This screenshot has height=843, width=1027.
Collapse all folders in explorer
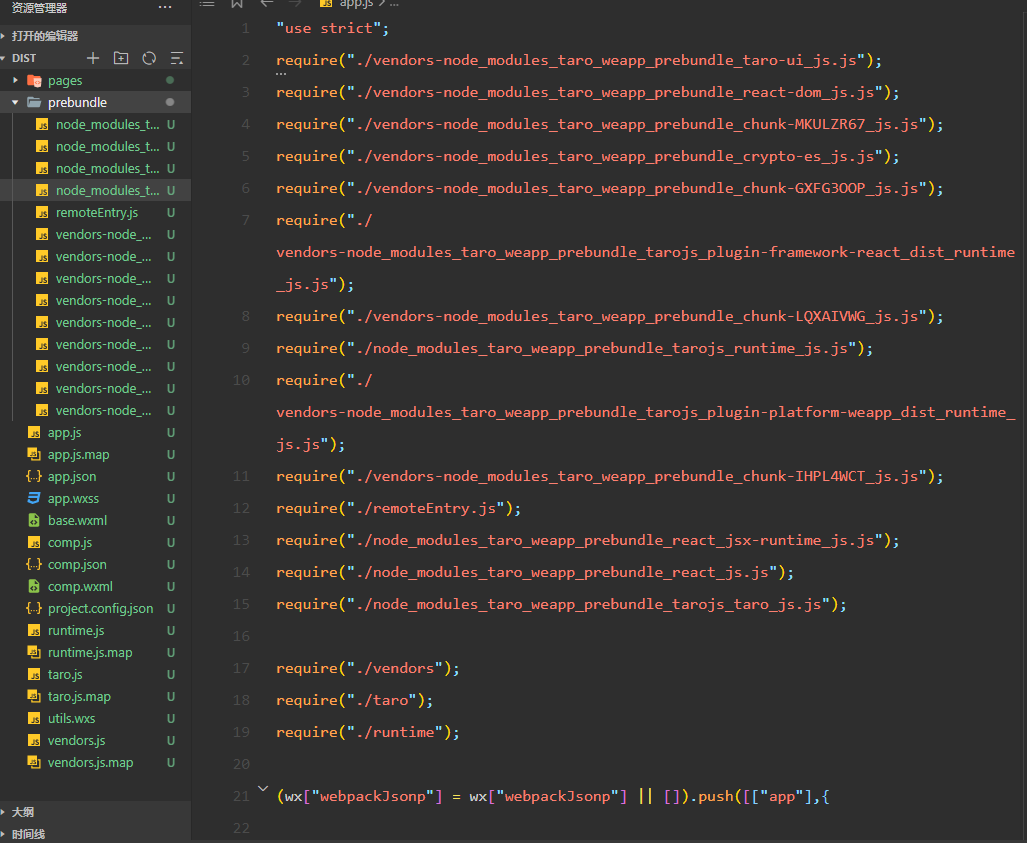(177, 58)
